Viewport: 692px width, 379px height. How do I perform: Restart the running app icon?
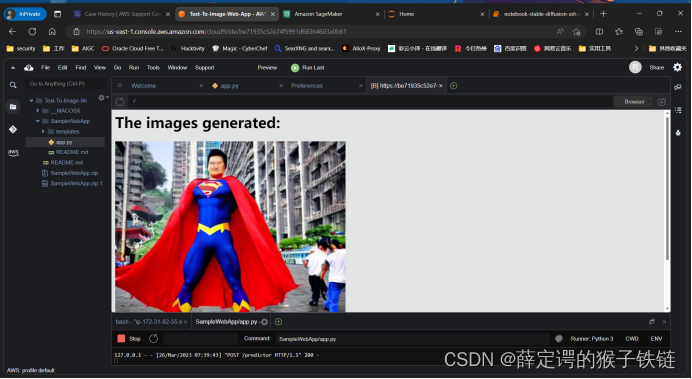click(153, 339)
